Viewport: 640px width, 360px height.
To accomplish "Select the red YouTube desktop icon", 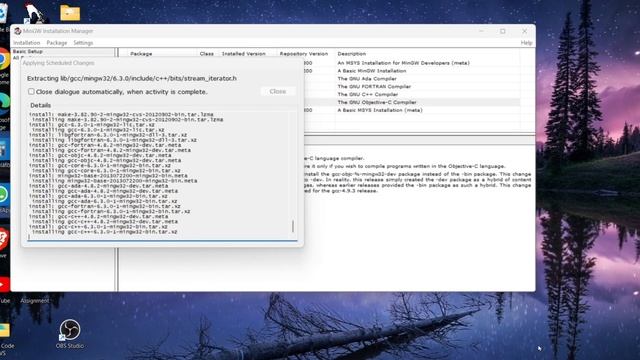I will coord(3,284).
